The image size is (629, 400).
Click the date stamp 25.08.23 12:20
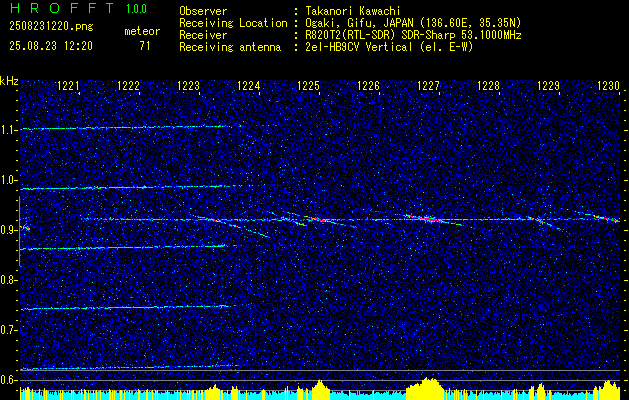(x=51, y=46)
